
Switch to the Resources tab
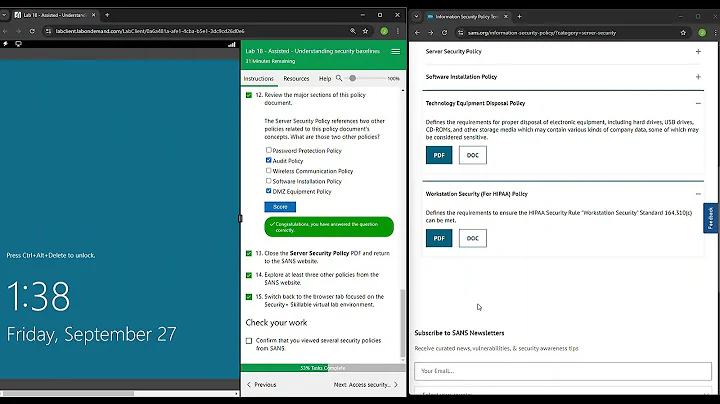[x=296, y=79]
